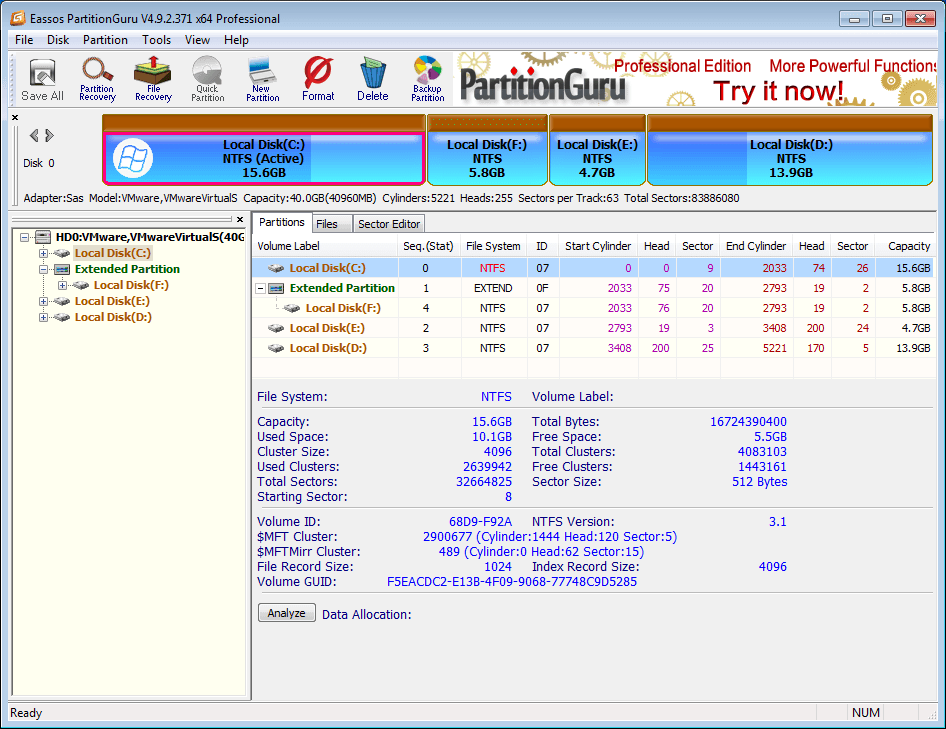The width and height of the screenshot is (946, 729).
Task: Click the Start Cylinder column header
Action: coord(597,246)
